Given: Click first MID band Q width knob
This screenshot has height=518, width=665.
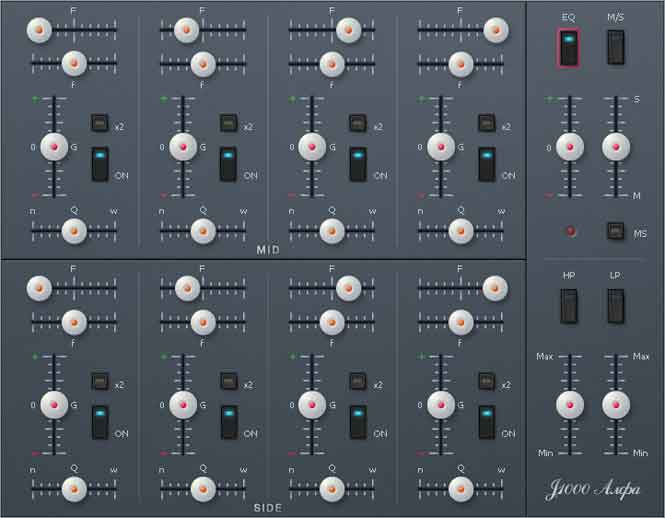Looking at the screenshot, I should coord(74,231).
